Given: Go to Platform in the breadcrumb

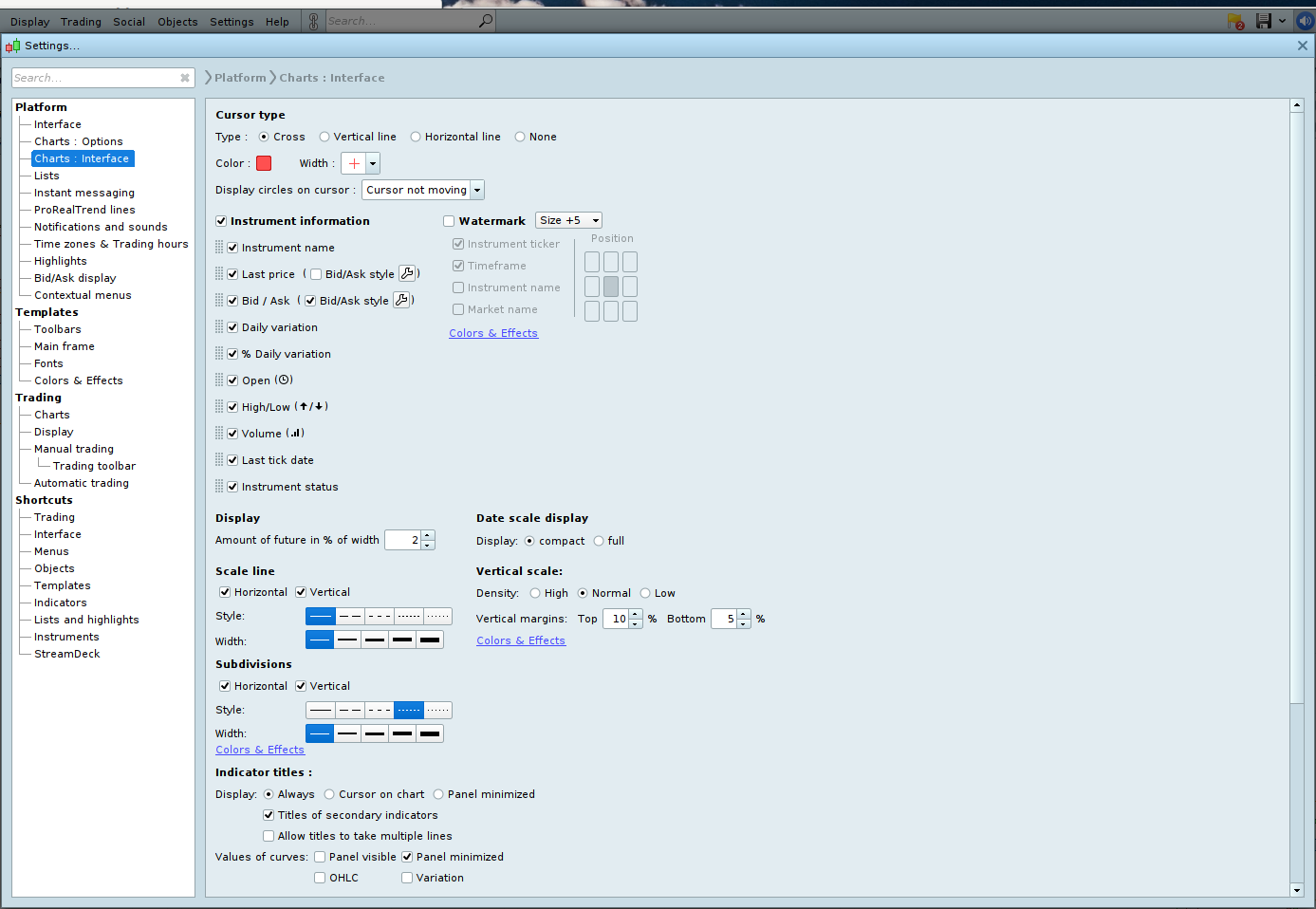Looking at the screenshot, I should [x=240, y=78].
